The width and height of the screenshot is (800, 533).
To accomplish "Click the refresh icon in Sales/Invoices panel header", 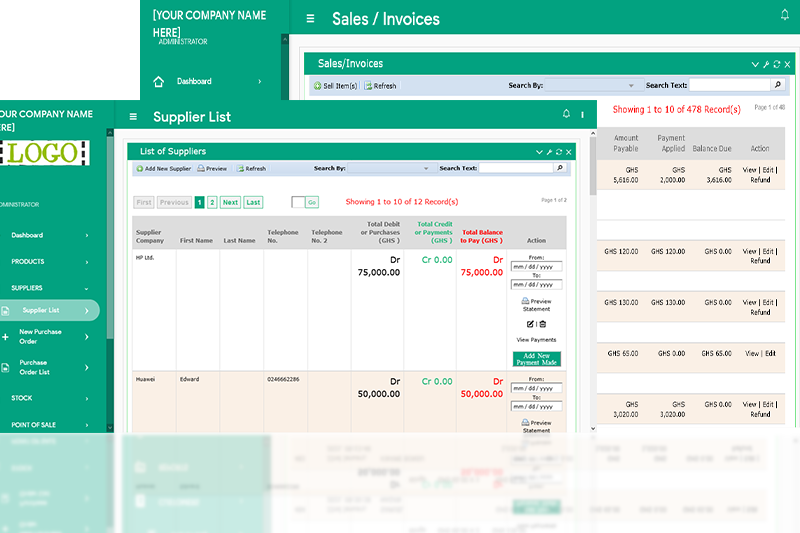I will [x=776, y=64].
